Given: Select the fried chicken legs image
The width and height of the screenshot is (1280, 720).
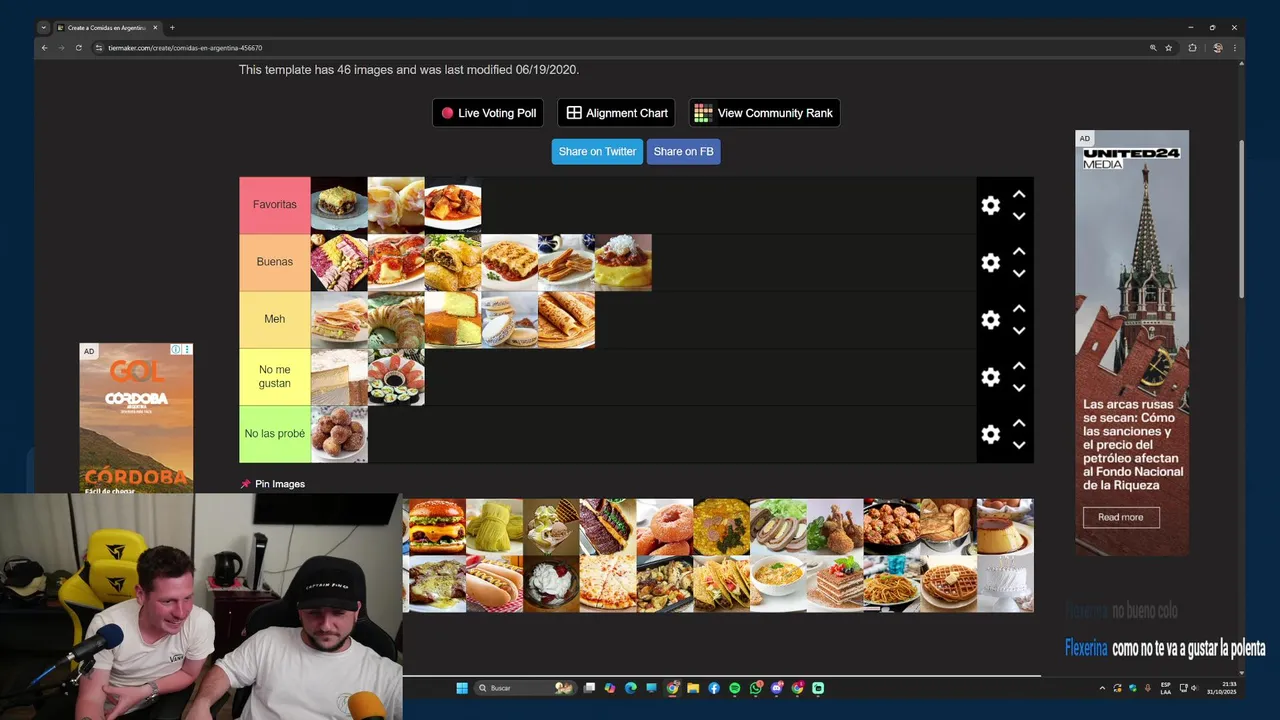Looking at the screenshot, I should coord(835,527).
